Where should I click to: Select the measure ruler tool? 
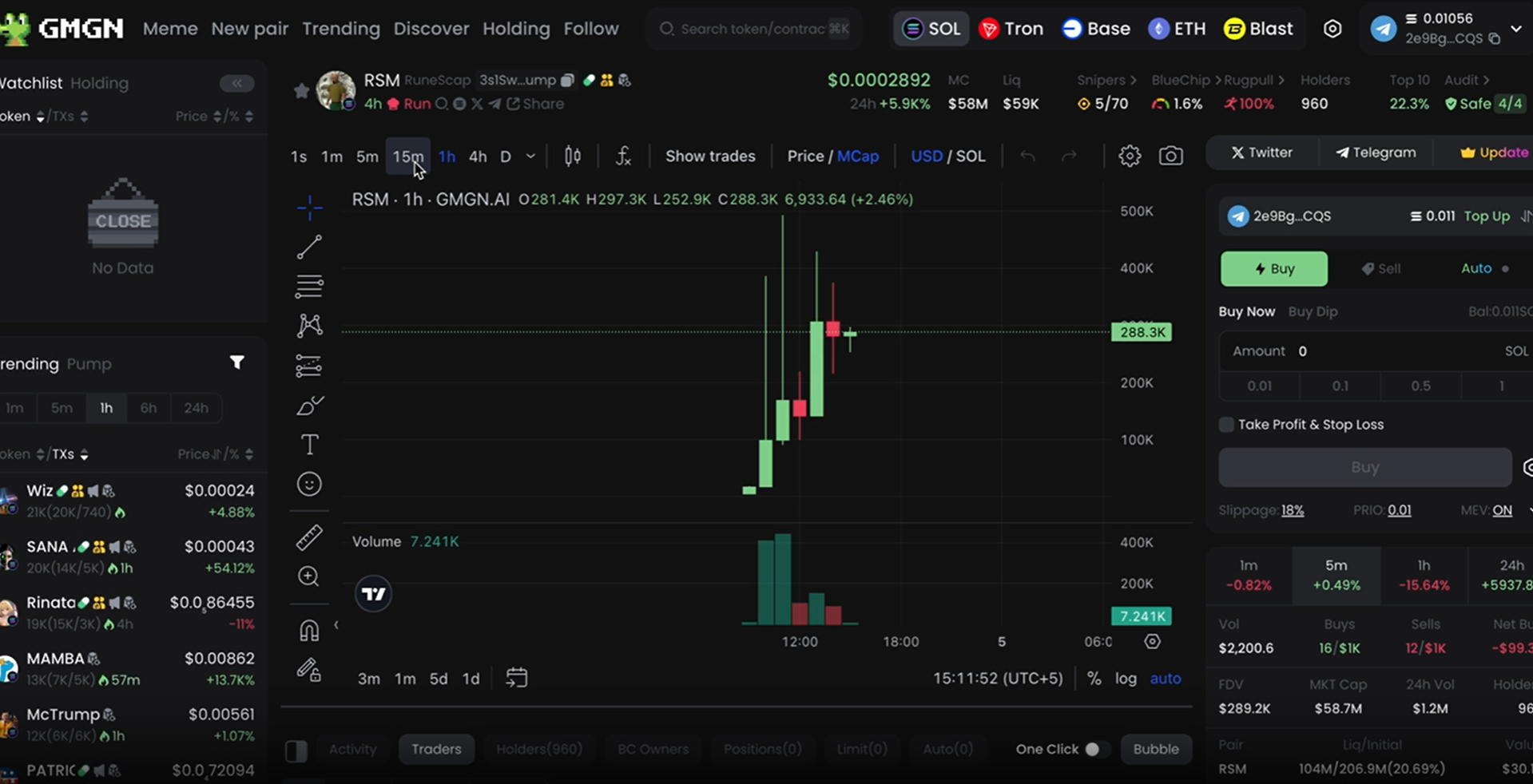coord(309,537)
